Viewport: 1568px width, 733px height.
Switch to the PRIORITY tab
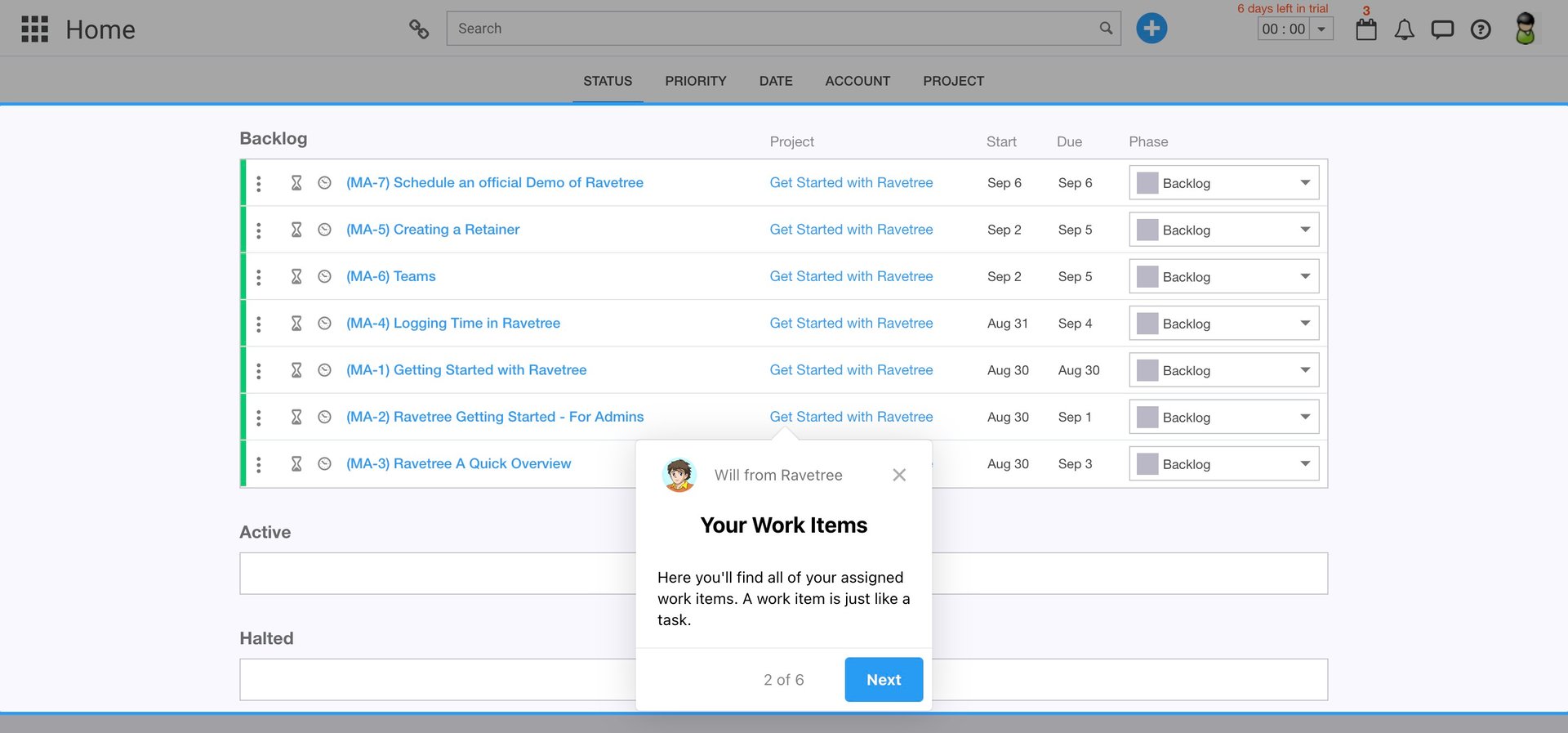click(x=696, y=81)
